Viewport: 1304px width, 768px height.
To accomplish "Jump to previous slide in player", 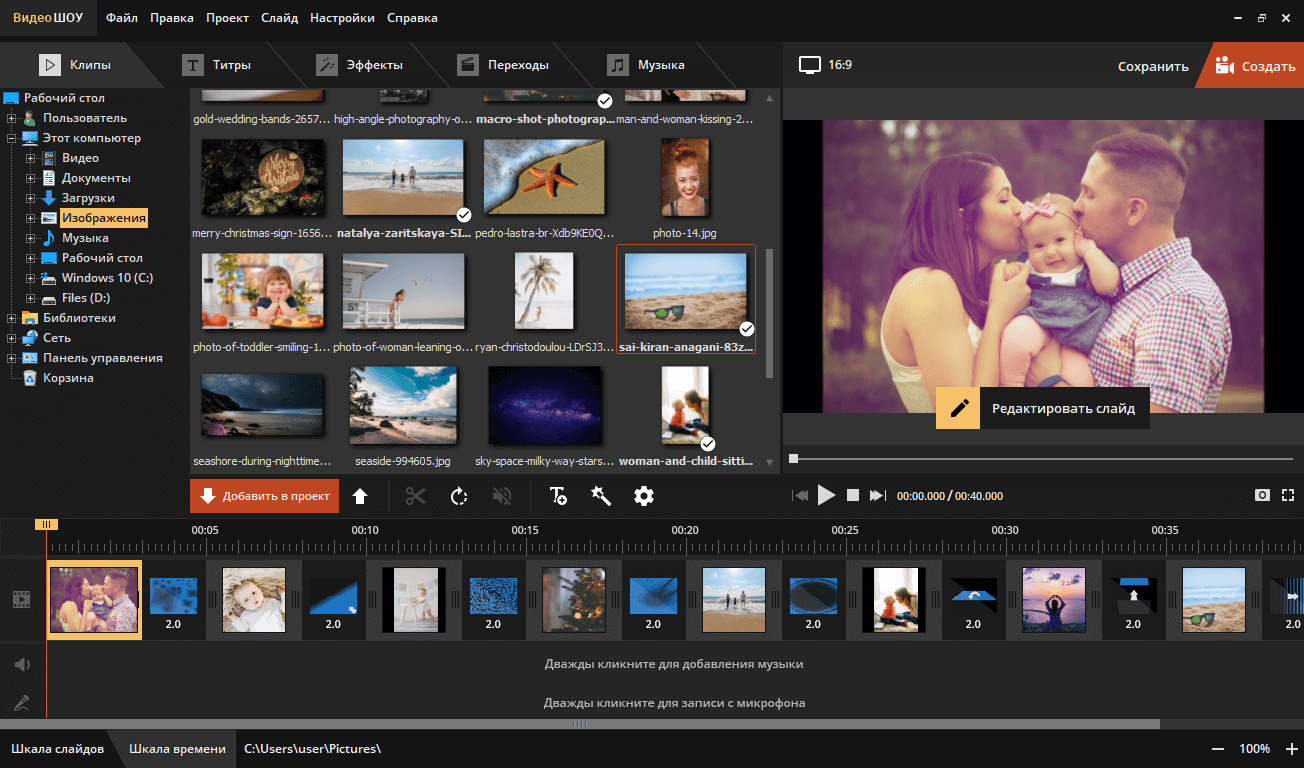I will 800,495.
